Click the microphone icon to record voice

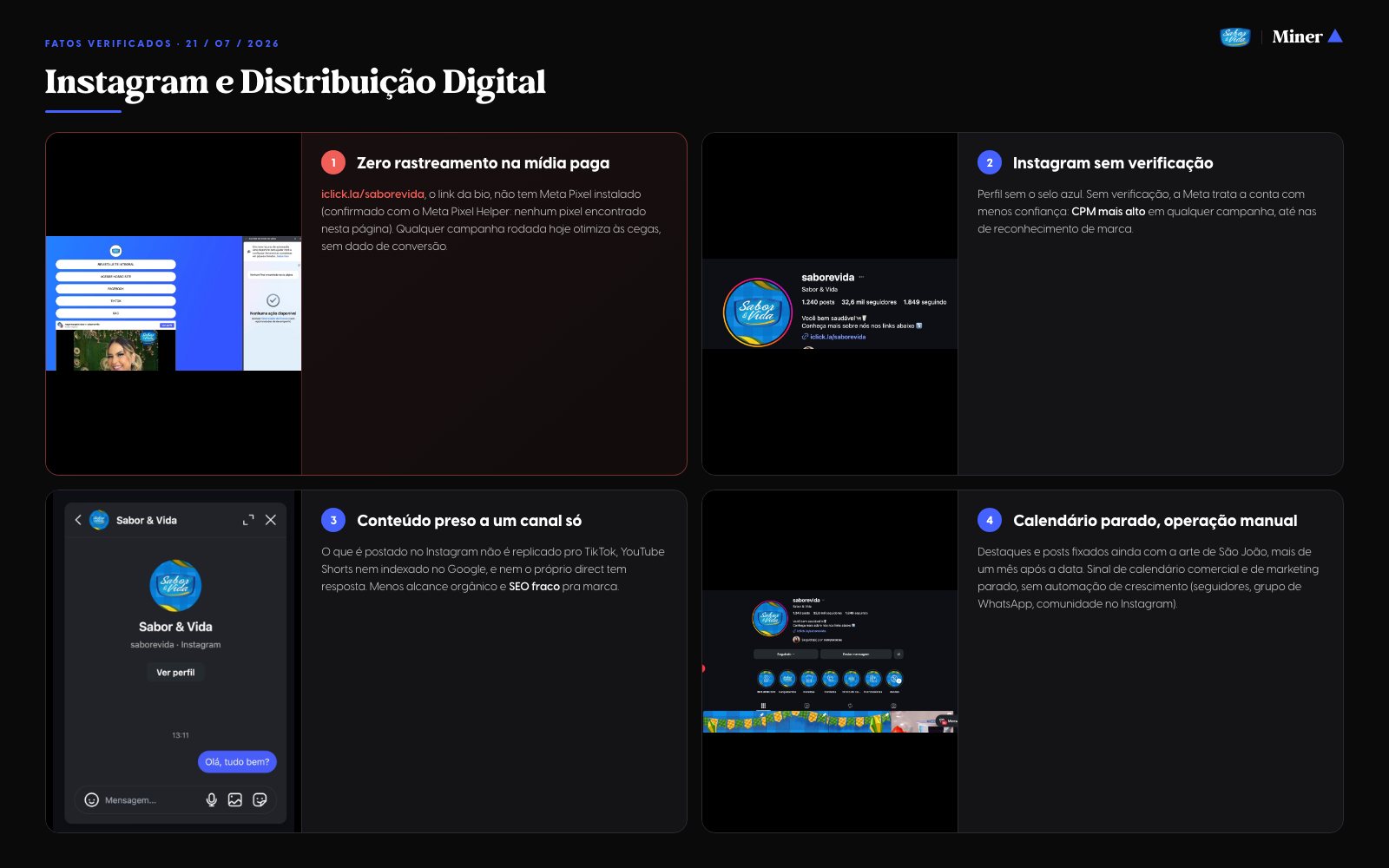point(211,799)
